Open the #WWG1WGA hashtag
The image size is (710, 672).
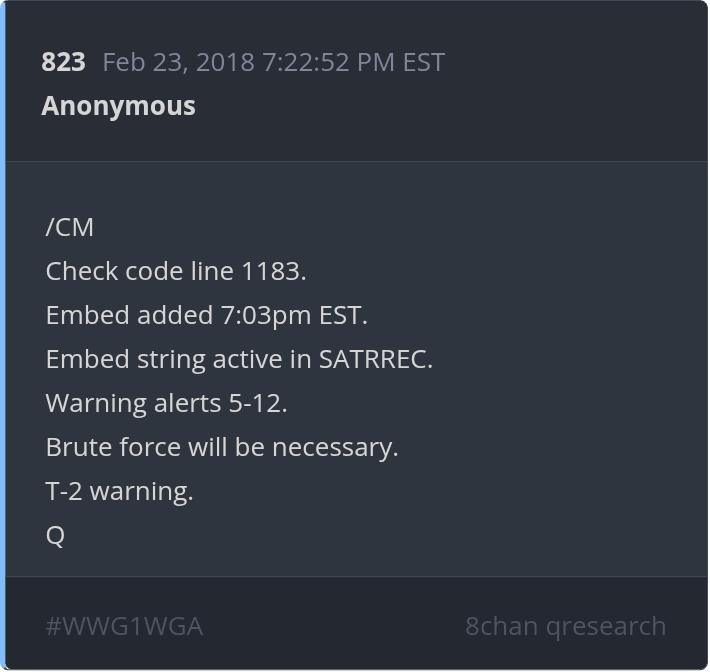pyautogui.click(x=124, y=626)
